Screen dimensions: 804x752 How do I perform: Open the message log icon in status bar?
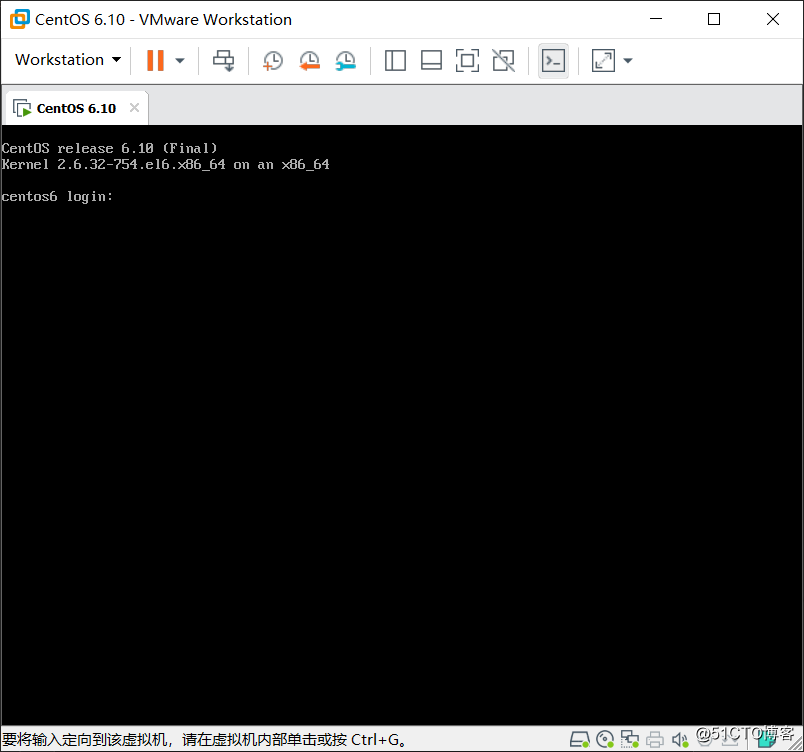(x=767, y=739)
